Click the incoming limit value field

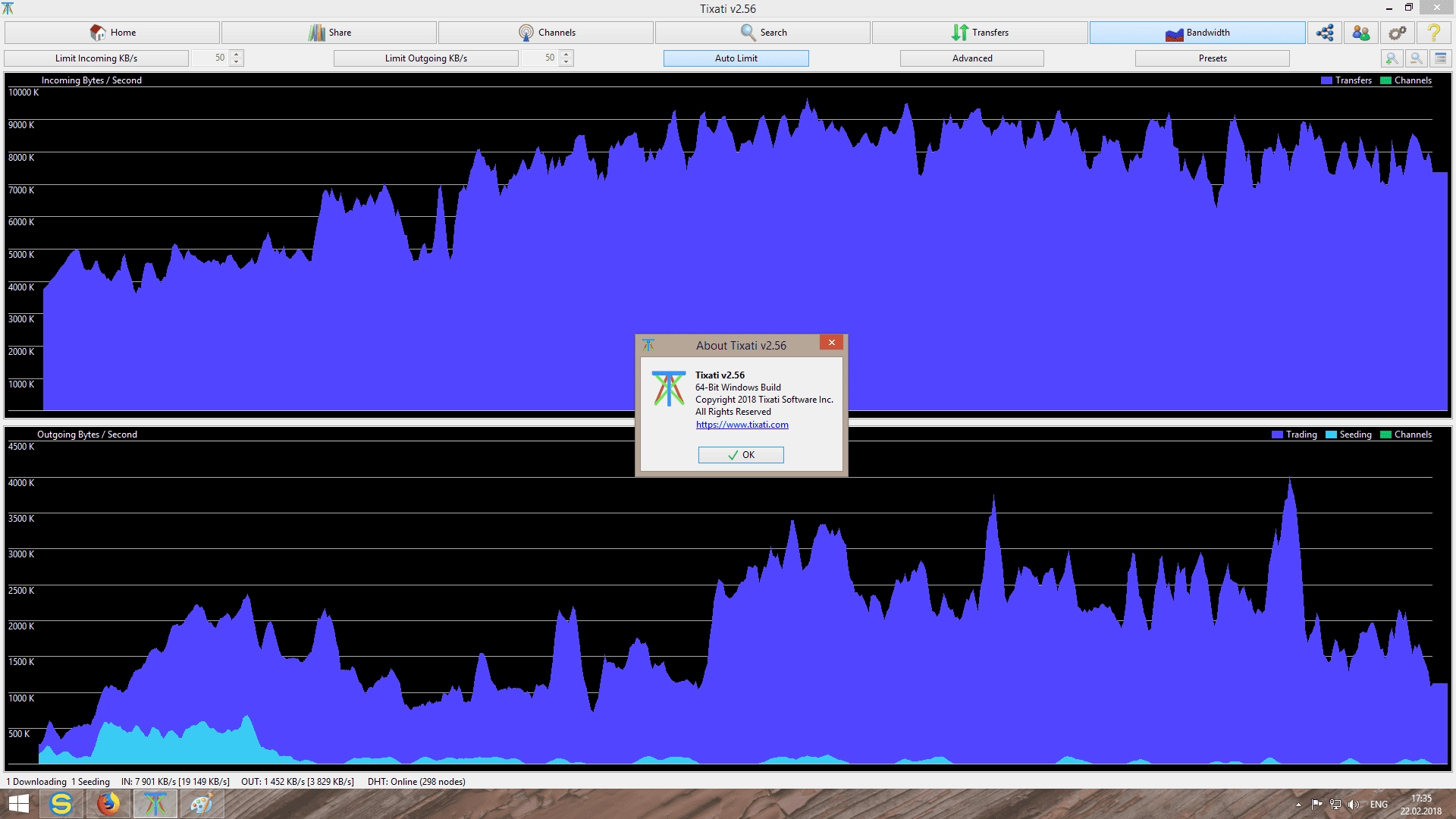(210, 58)
